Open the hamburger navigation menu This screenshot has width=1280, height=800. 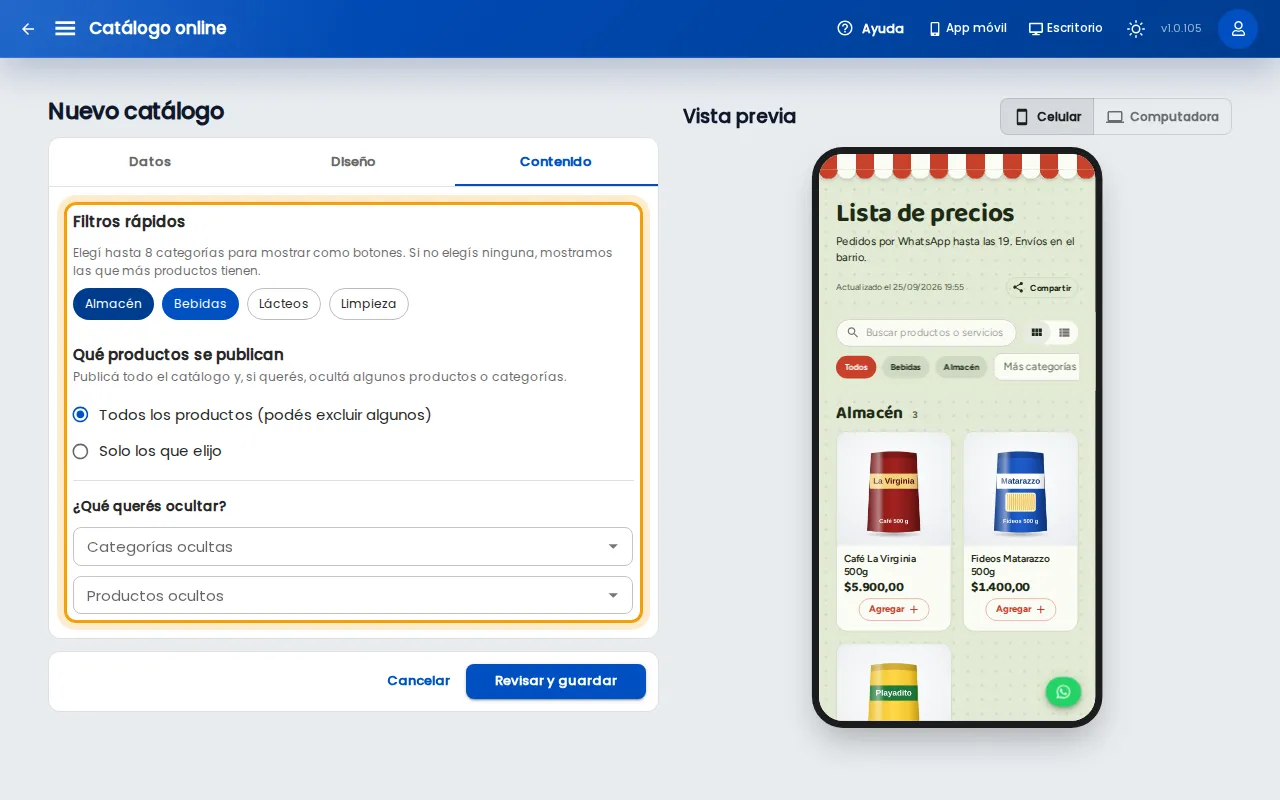[65, 29]
